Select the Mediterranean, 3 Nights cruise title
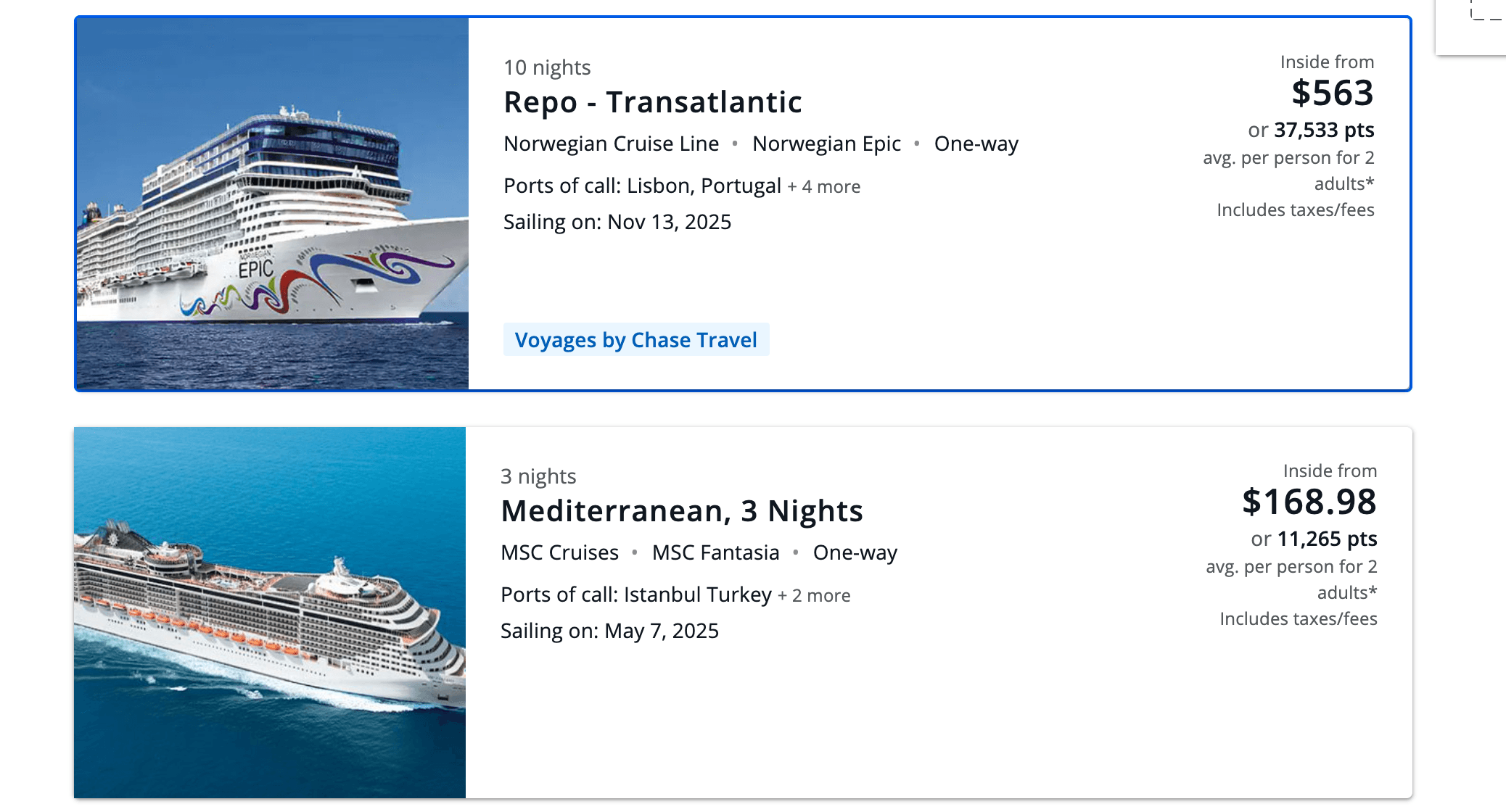Screen dimensions: 1506x812 coord(681,510)
